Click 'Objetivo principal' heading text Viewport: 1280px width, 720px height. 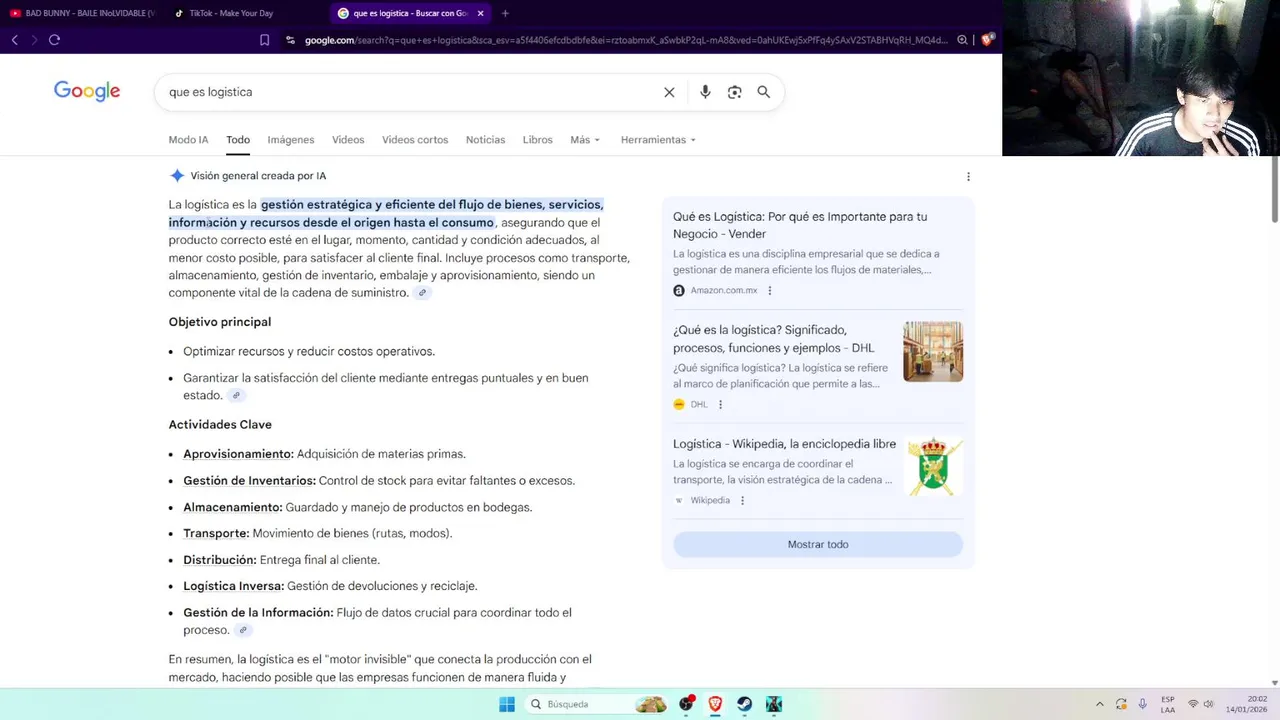coord(220,322)
